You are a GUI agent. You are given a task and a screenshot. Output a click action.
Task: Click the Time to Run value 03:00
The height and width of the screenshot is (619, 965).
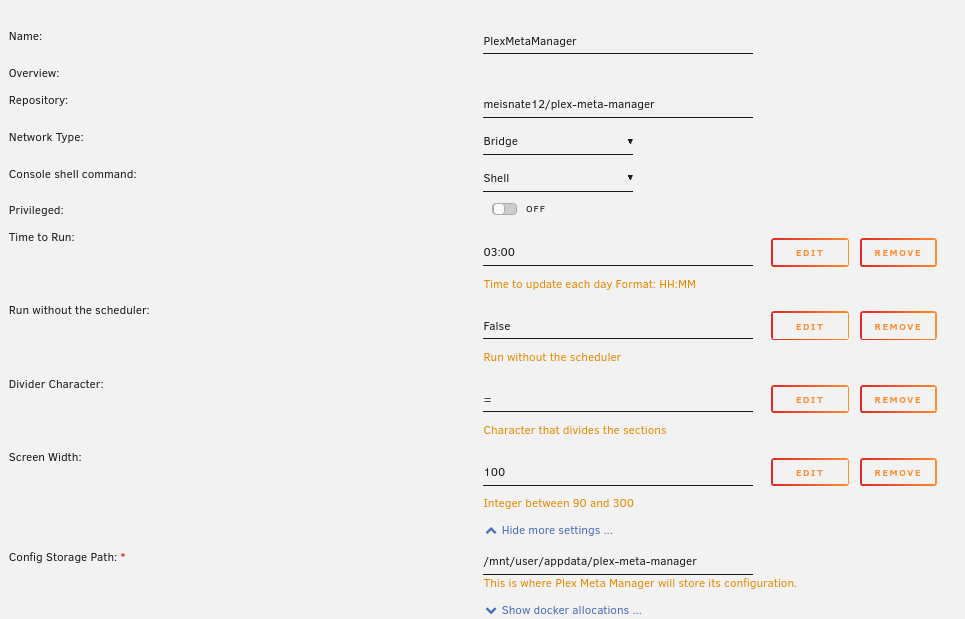point(617,252)
